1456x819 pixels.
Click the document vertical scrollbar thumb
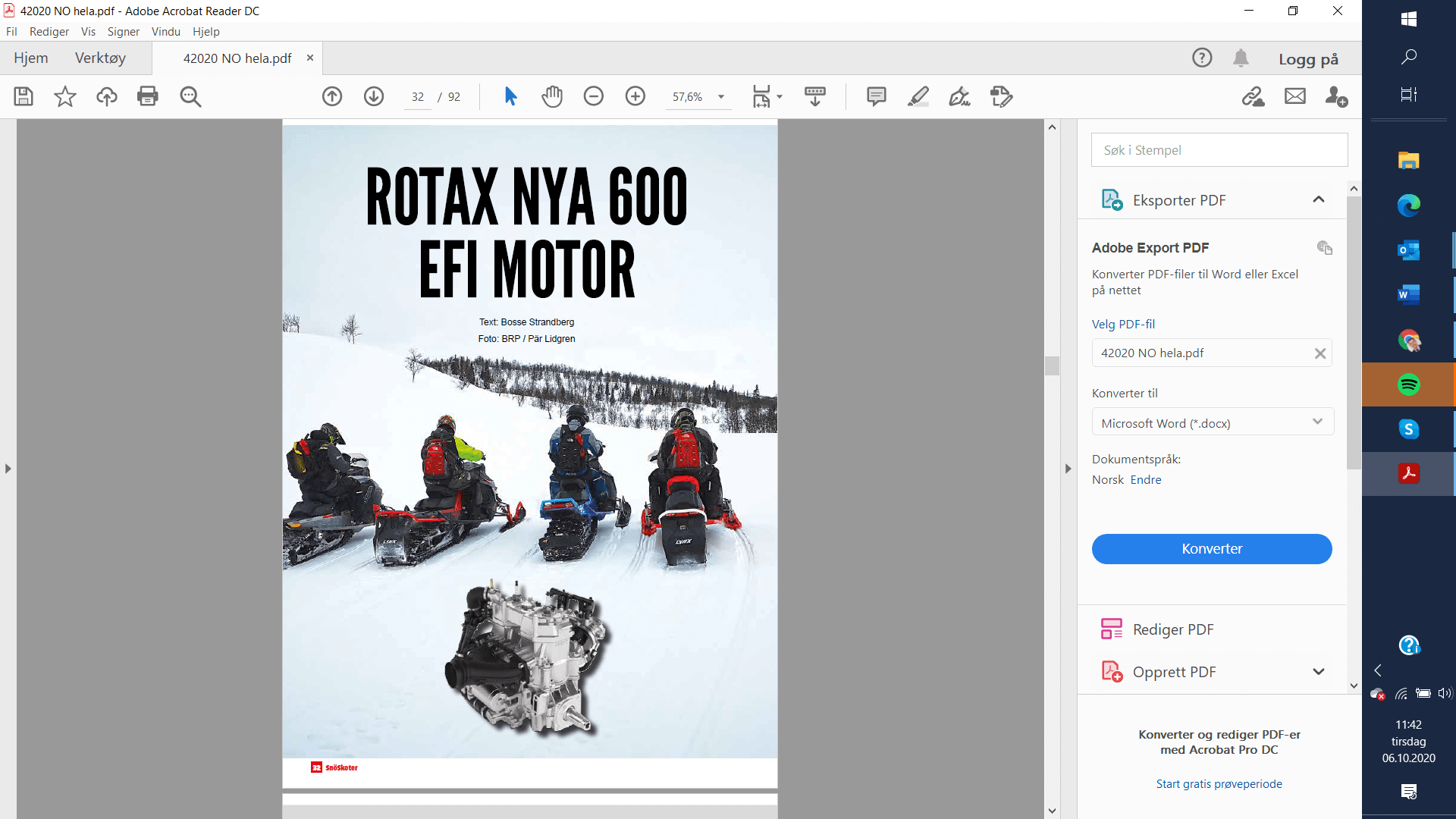(1052, 366)
